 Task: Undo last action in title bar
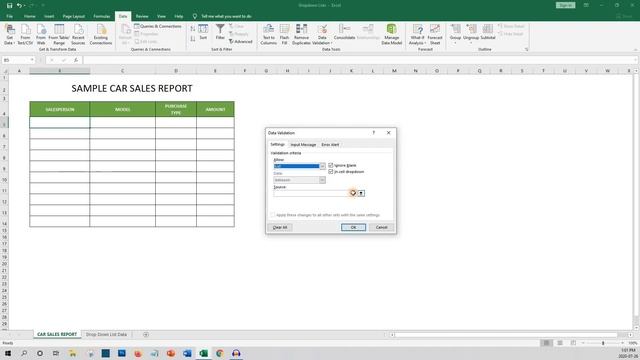[19, 5]
